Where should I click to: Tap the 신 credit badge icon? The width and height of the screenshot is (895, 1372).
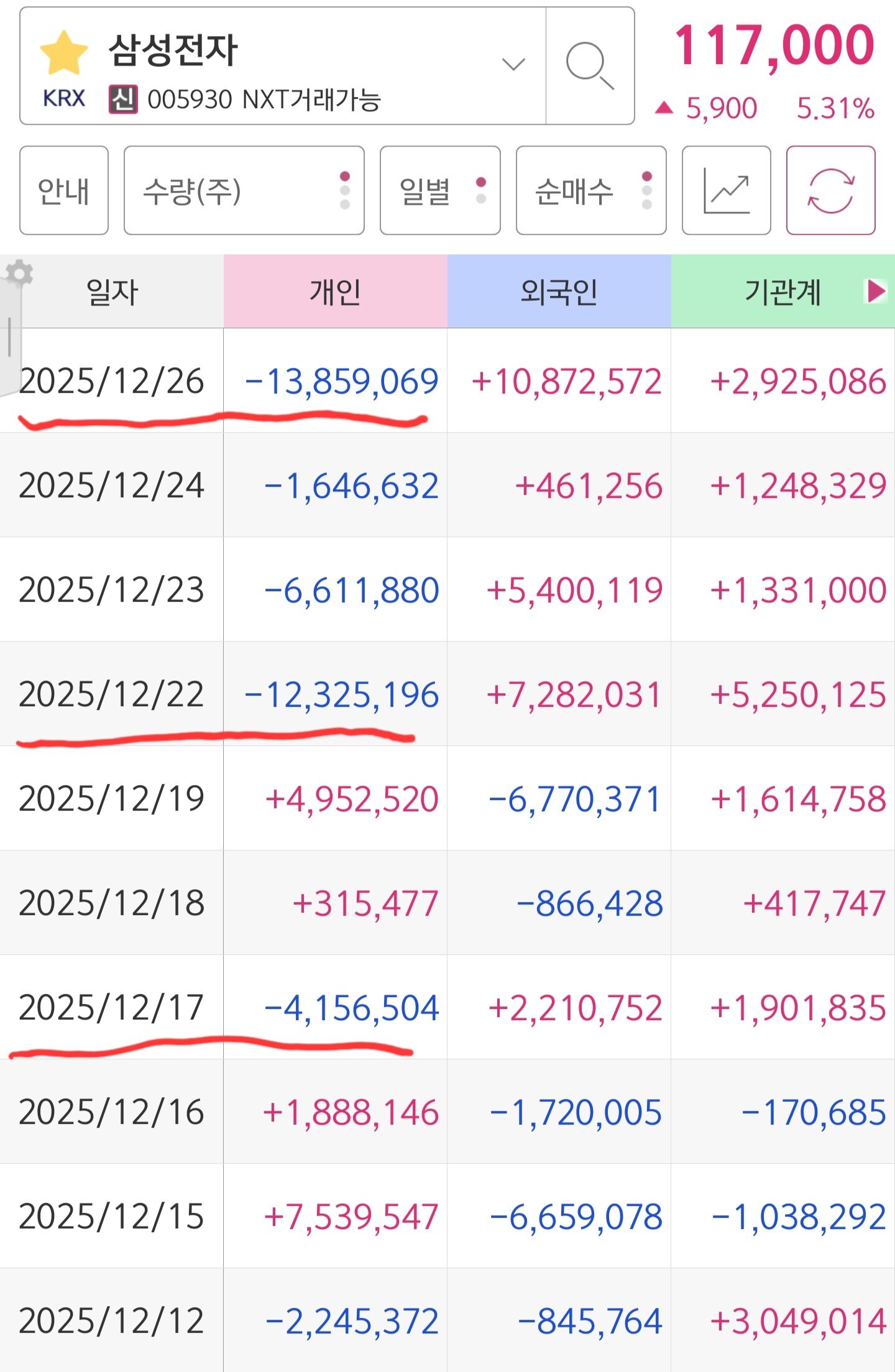click(x=123, y=99)
